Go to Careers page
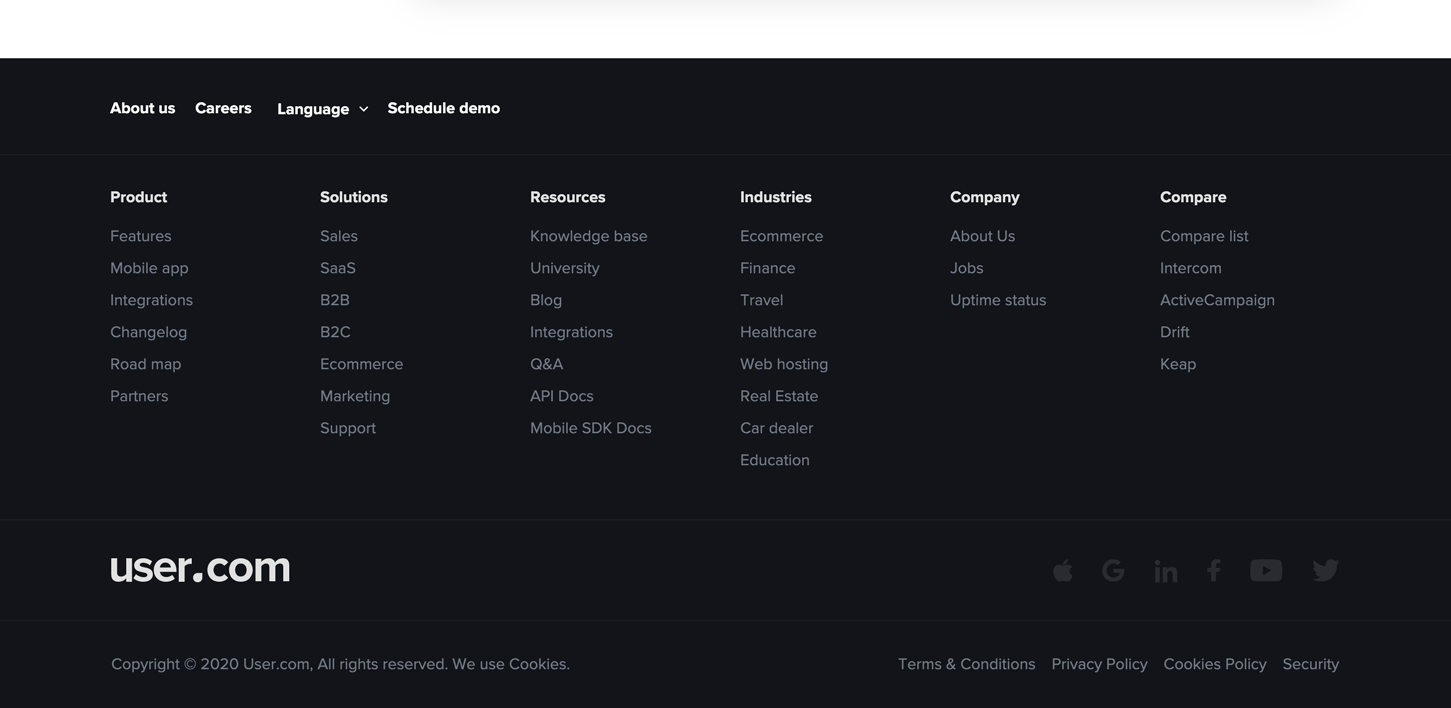 click(x=223, y=108)
